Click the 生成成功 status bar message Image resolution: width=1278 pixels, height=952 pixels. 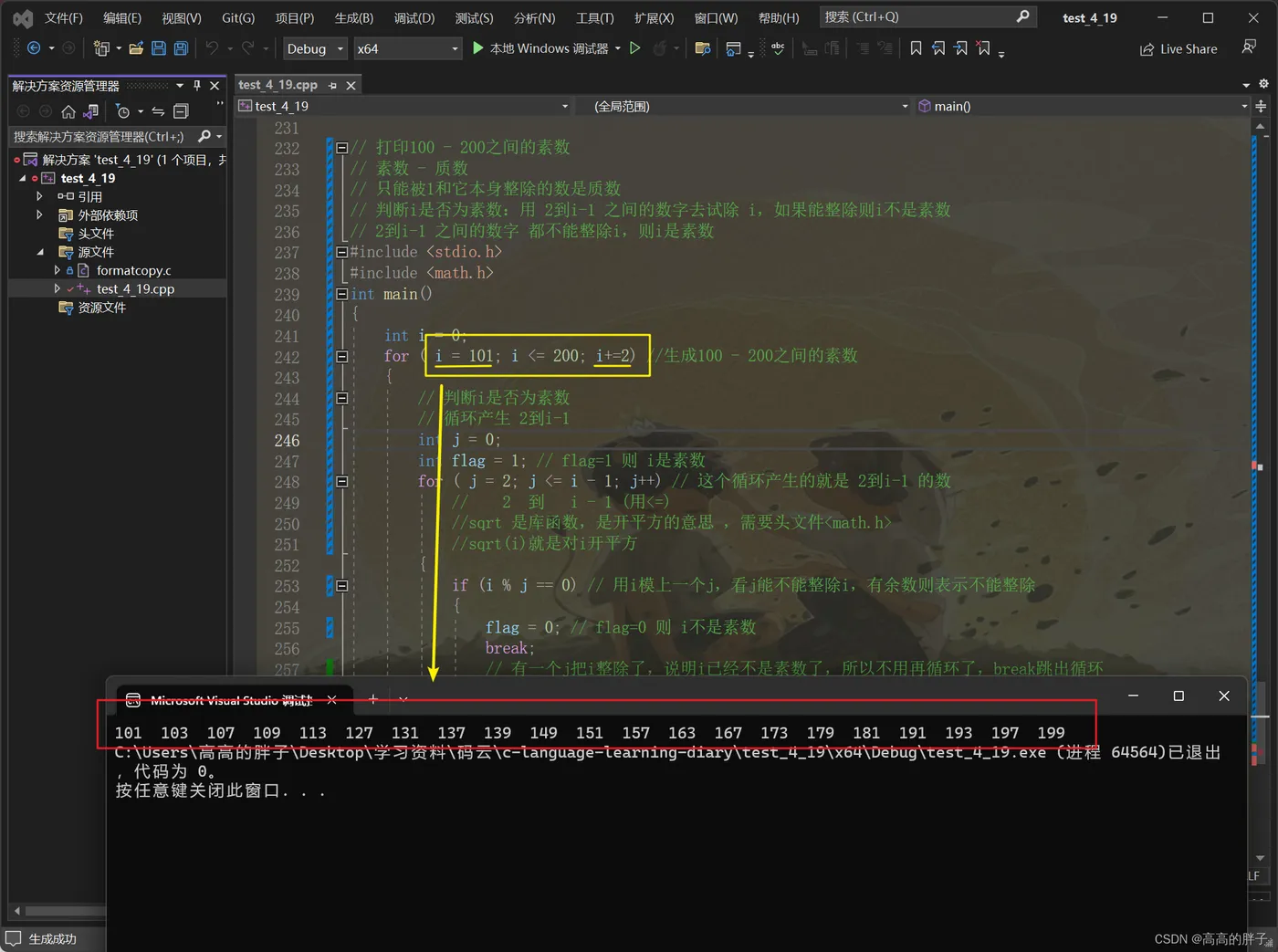coord(52,938)
